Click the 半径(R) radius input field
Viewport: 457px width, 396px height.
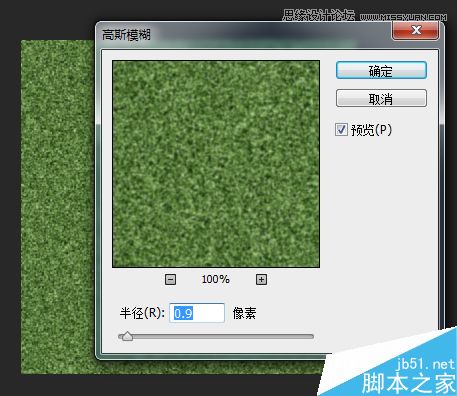[197, 313]
